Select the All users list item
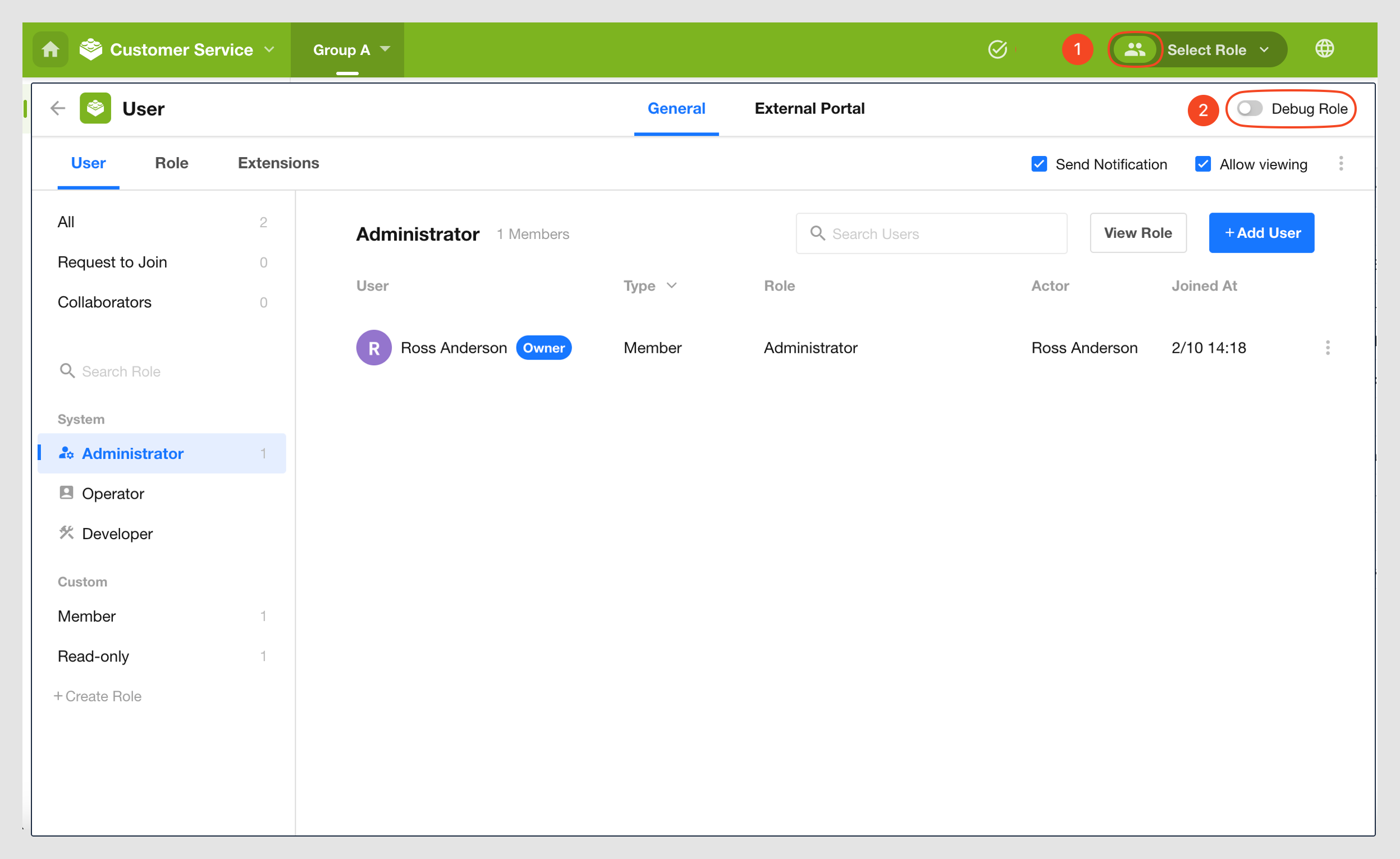 pyautogui.click(x=162, y=222)
